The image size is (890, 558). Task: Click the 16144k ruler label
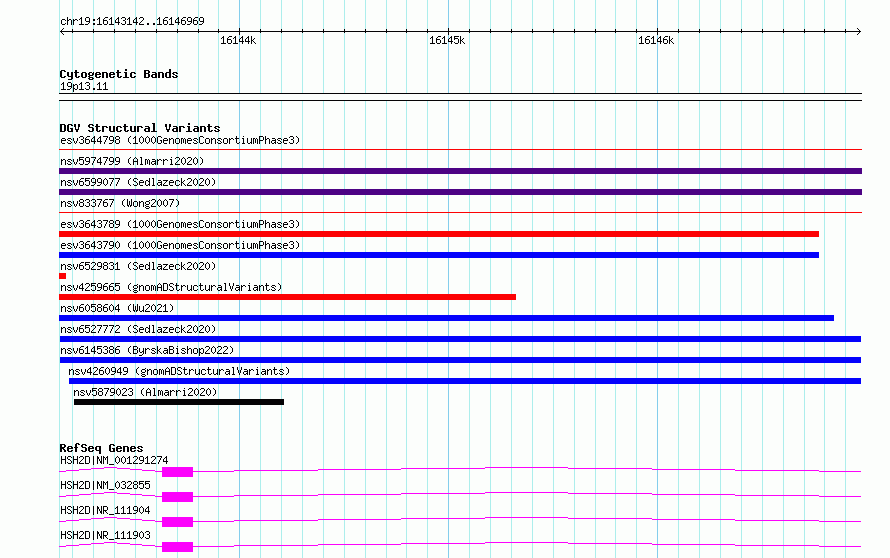[238, 40]
